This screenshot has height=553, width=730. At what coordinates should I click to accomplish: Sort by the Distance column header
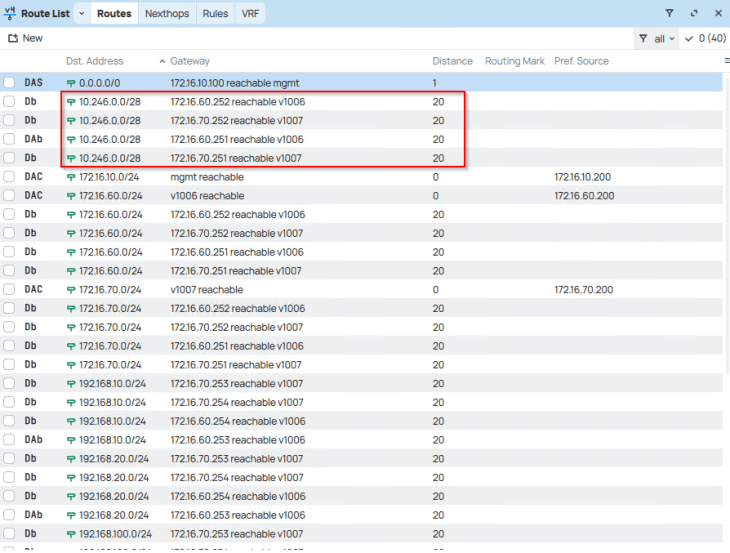click(452, 61)
